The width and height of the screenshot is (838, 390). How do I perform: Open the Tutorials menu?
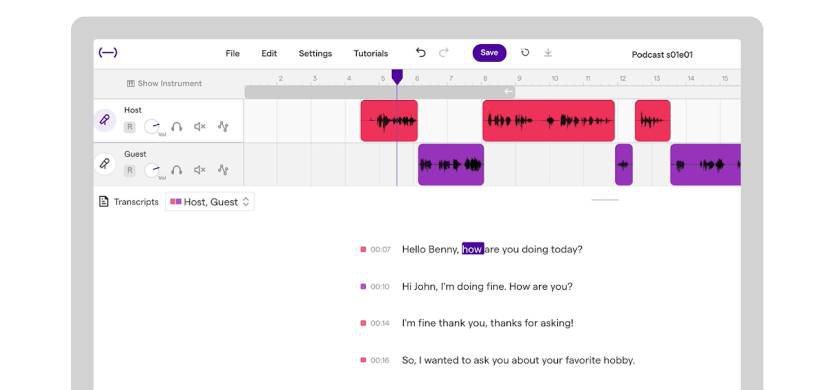pyautogui.click(x=371, y=53)
